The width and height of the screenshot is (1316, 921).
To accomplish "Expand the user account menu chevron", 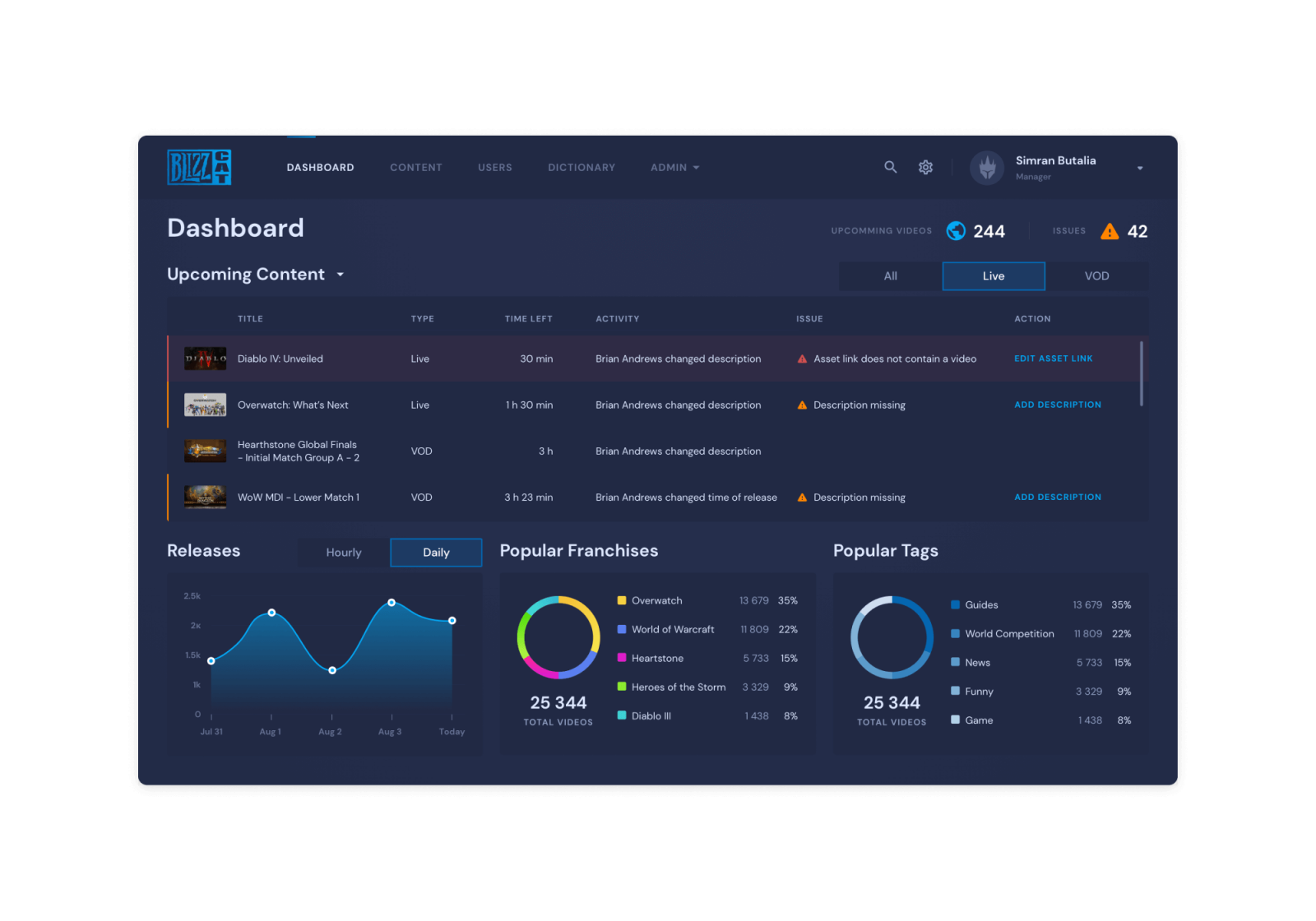I will coord(1140,168).
